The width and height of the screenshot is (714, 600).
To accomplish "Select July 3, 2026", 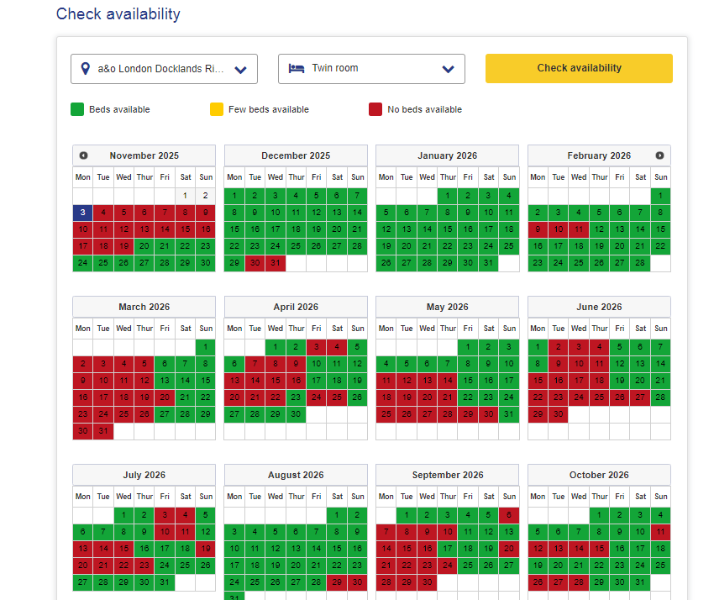I will click(165, 515).
